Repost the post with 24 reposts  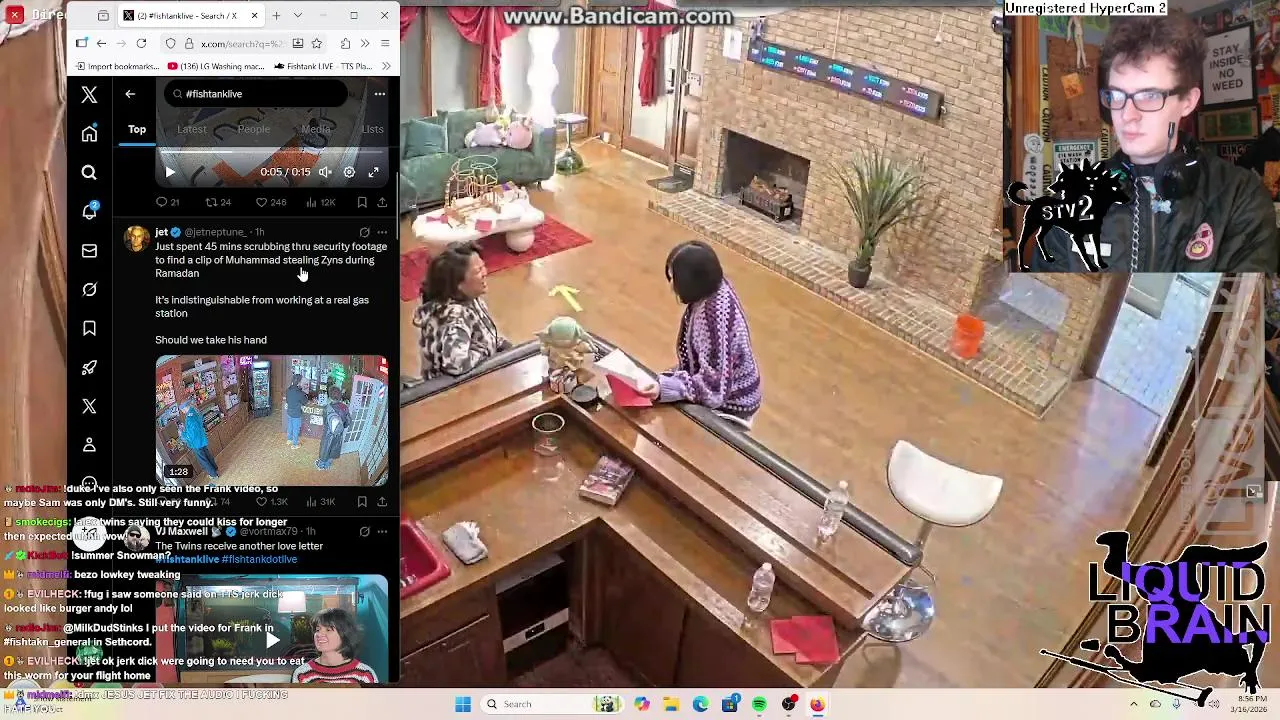tap(217, 202)
